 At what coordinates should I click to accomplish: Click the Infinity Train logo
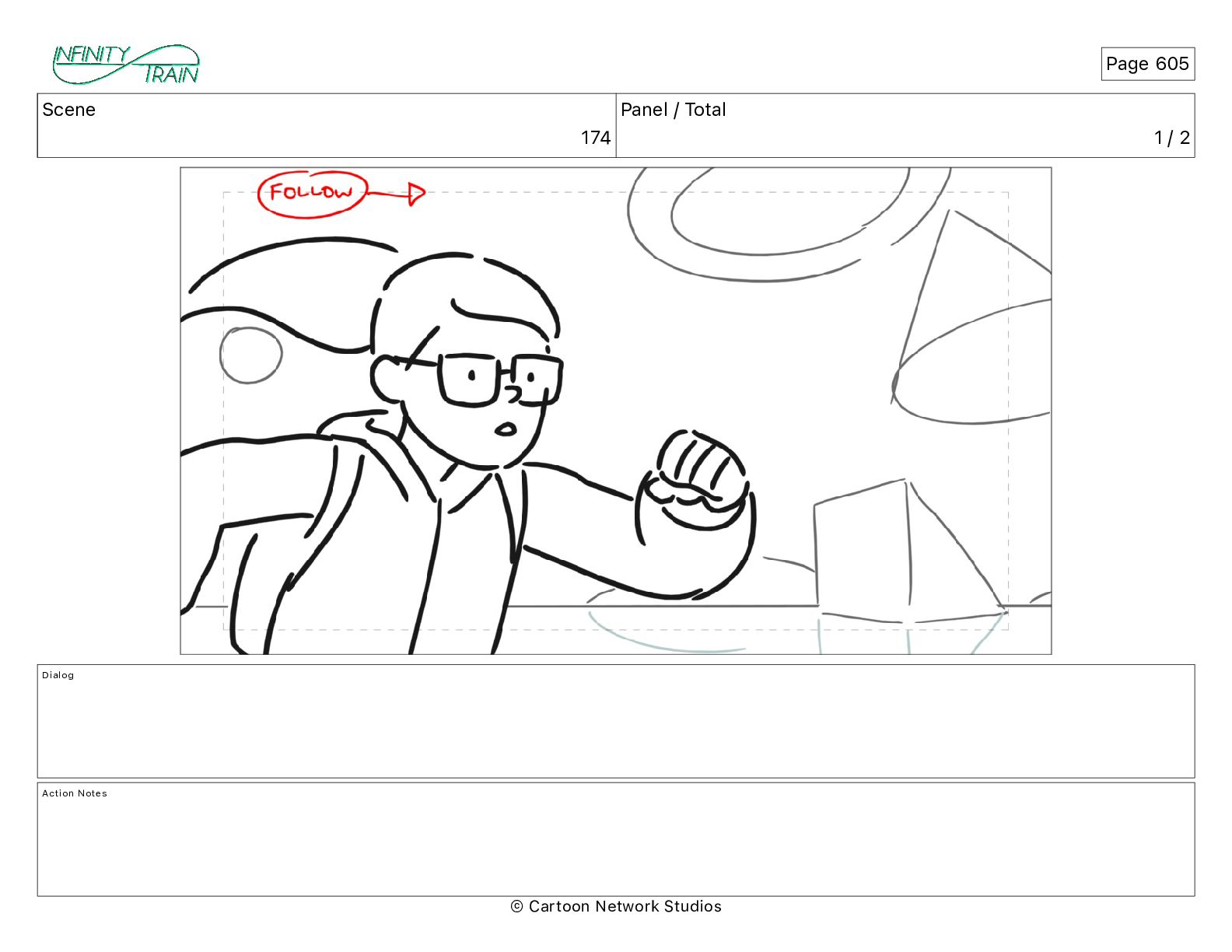126,65
